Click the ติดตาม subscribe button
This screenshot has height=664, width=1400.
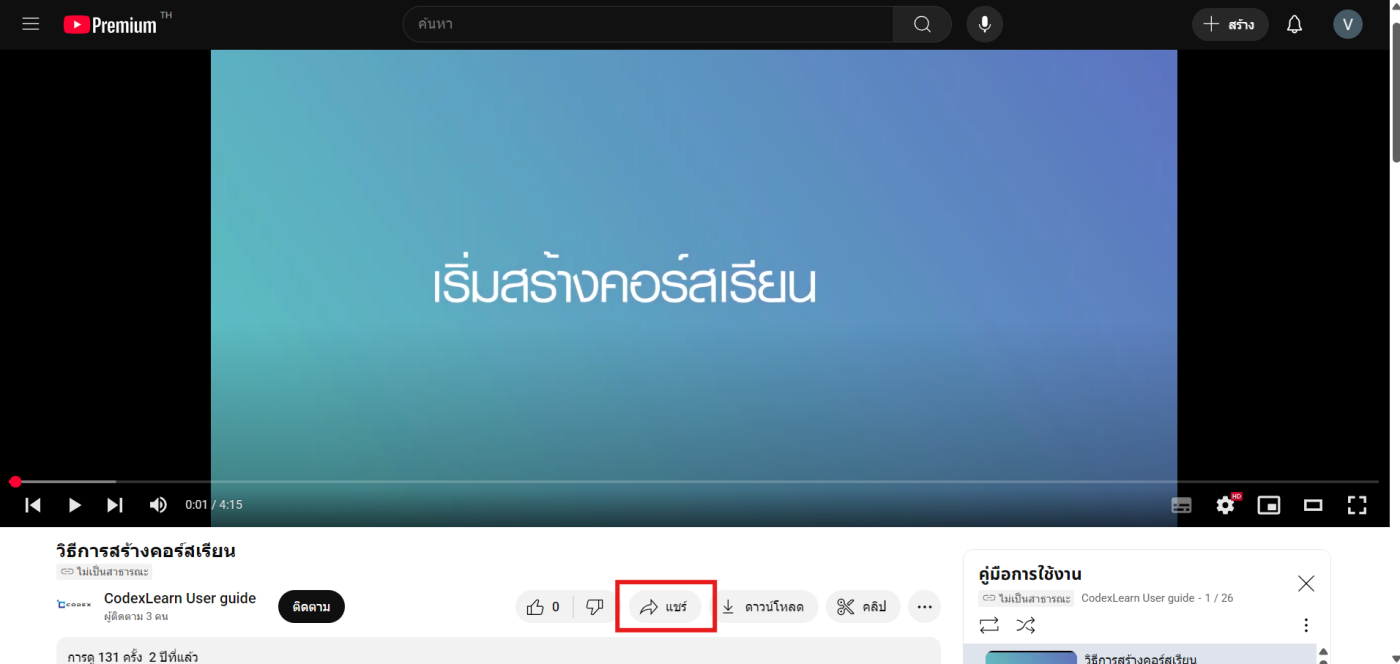(311, 607)
